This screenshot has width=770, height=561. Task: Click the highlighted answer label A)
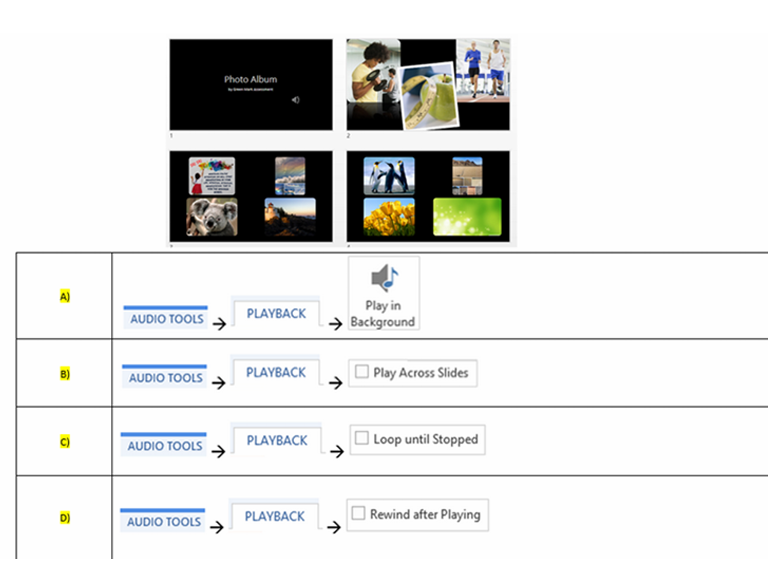[x=65, y=297]
